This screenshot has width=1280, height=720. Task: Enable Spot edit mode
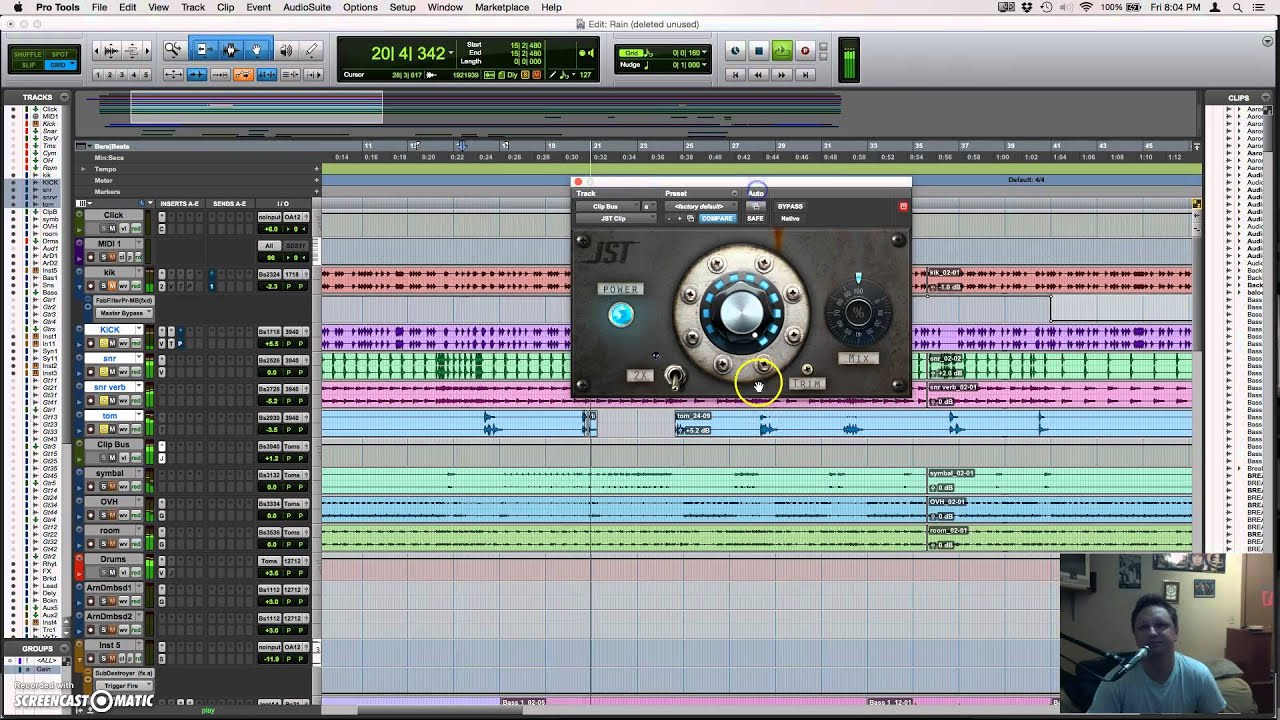pos(60,54)
